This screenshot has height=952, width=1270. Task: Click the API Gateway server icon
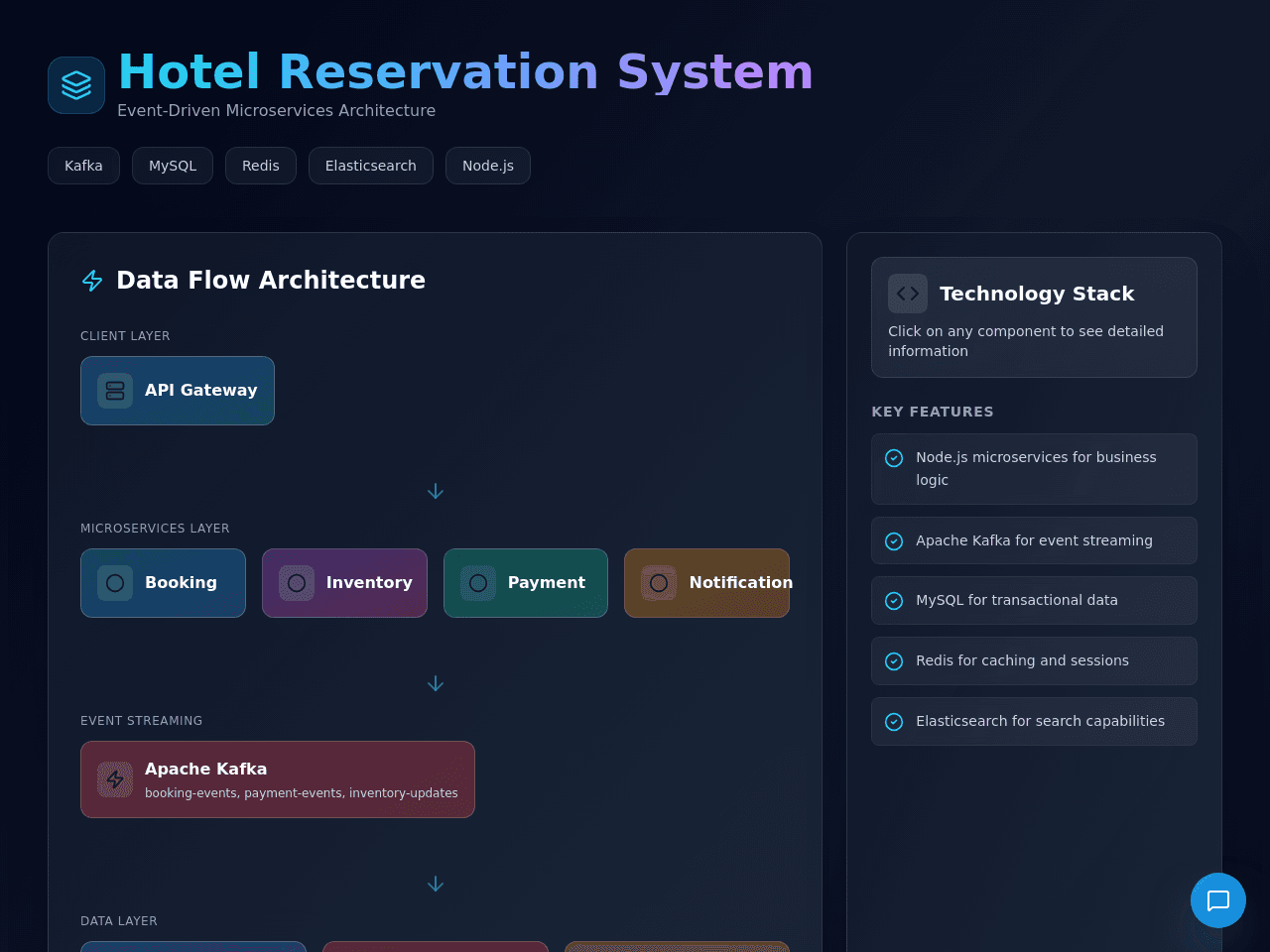pos(115,391)
